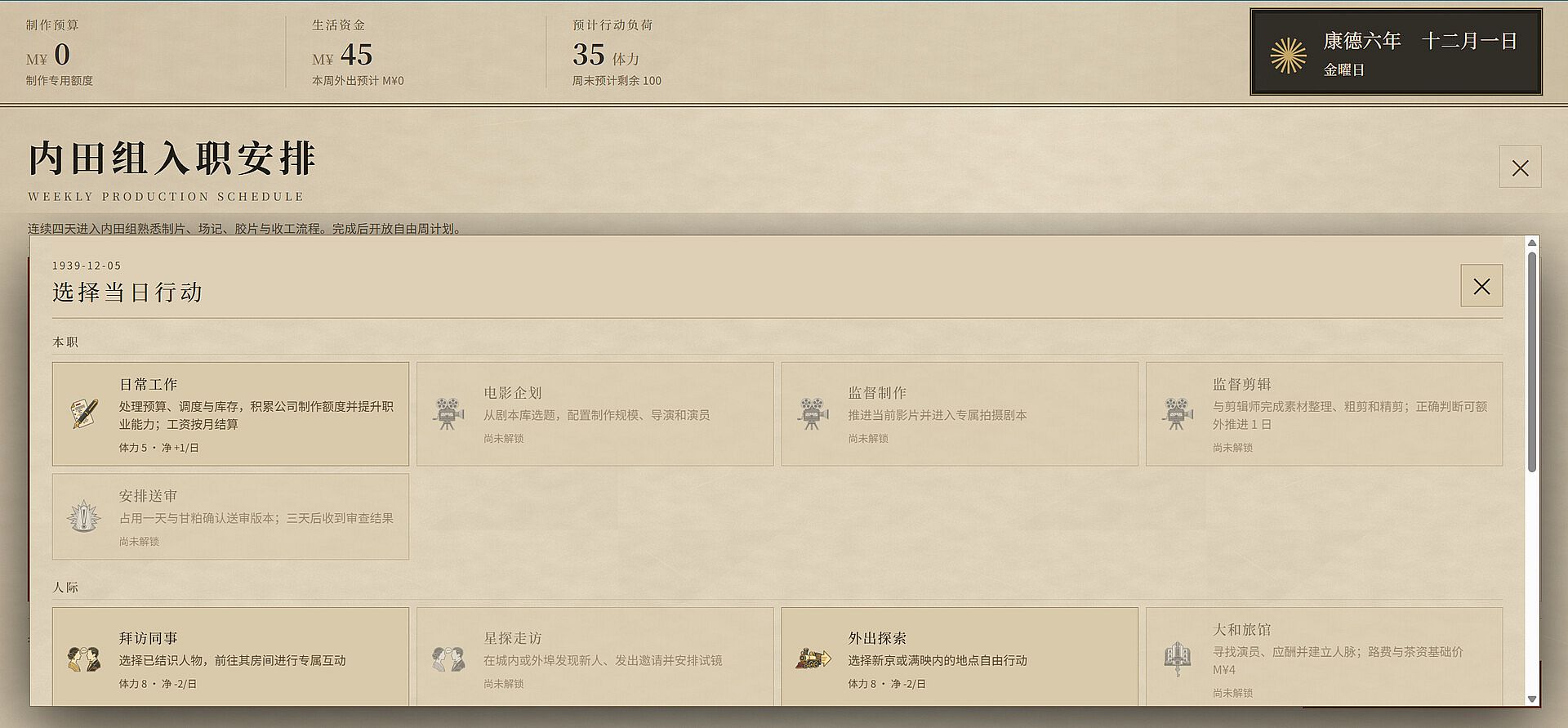Viewport: 1568px width, 728px height.
Task: Click the sunburst icon beside the date
Action: point(1289,56)
